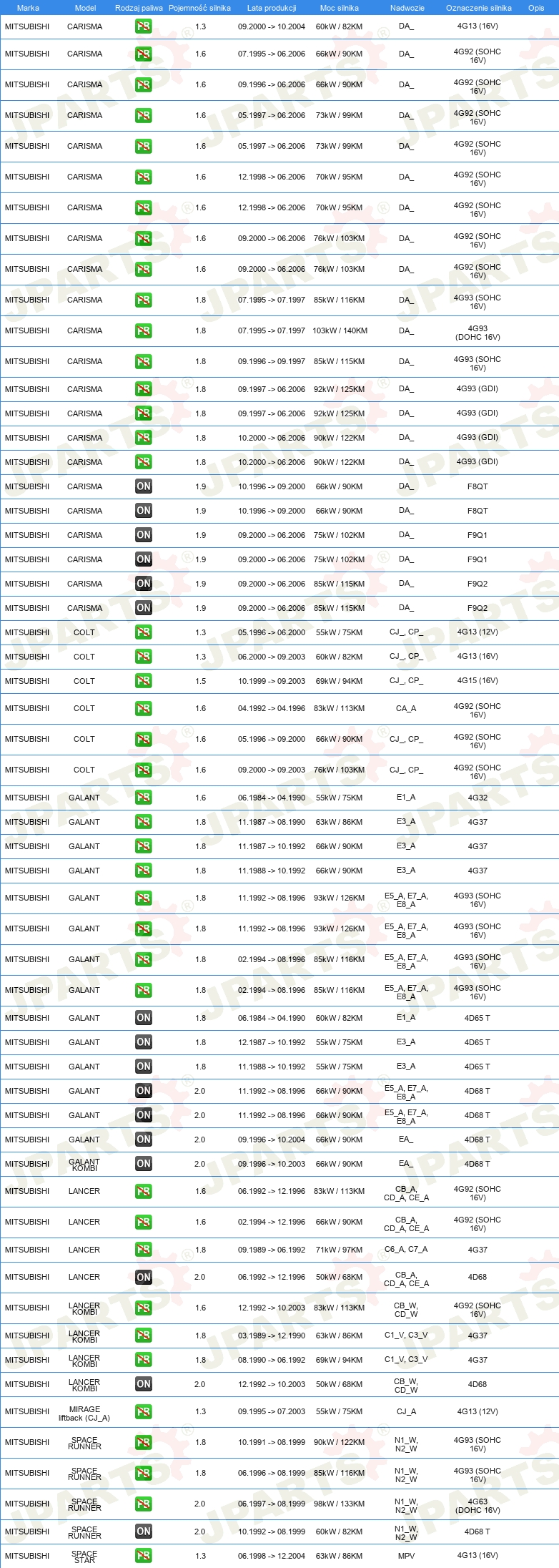
Task: Select the '71kW / 97KM' power cell
Action: 340,1250
